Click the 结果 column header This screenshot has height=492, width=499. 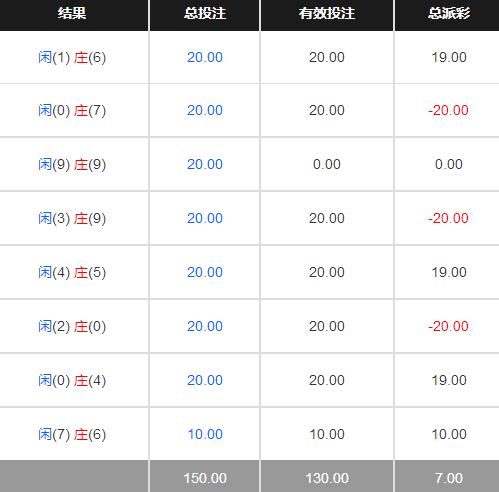[x=74, y=15]
